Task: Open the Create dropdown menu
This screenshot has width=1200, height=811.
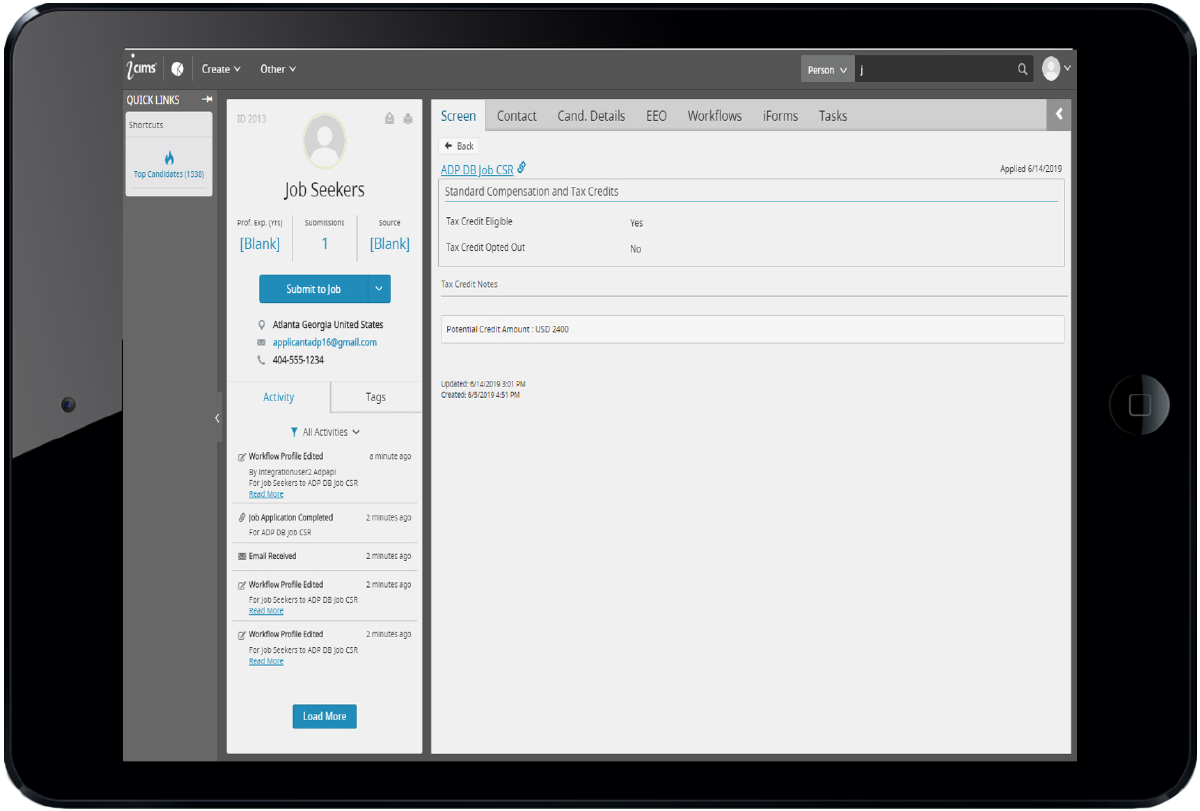Action: coord(221,69)
